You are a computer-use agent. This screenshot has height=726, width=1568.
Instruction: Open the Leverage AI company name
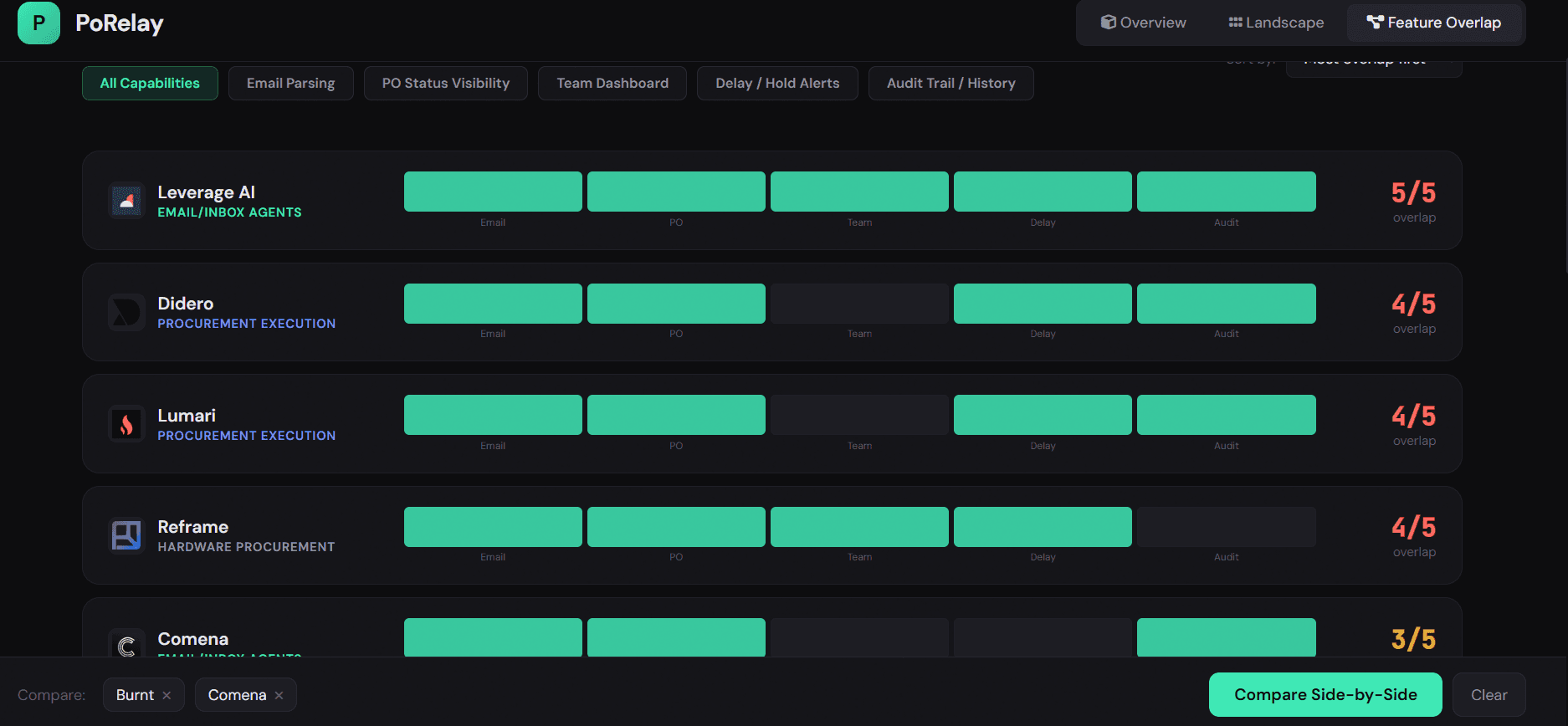(206, 192)
